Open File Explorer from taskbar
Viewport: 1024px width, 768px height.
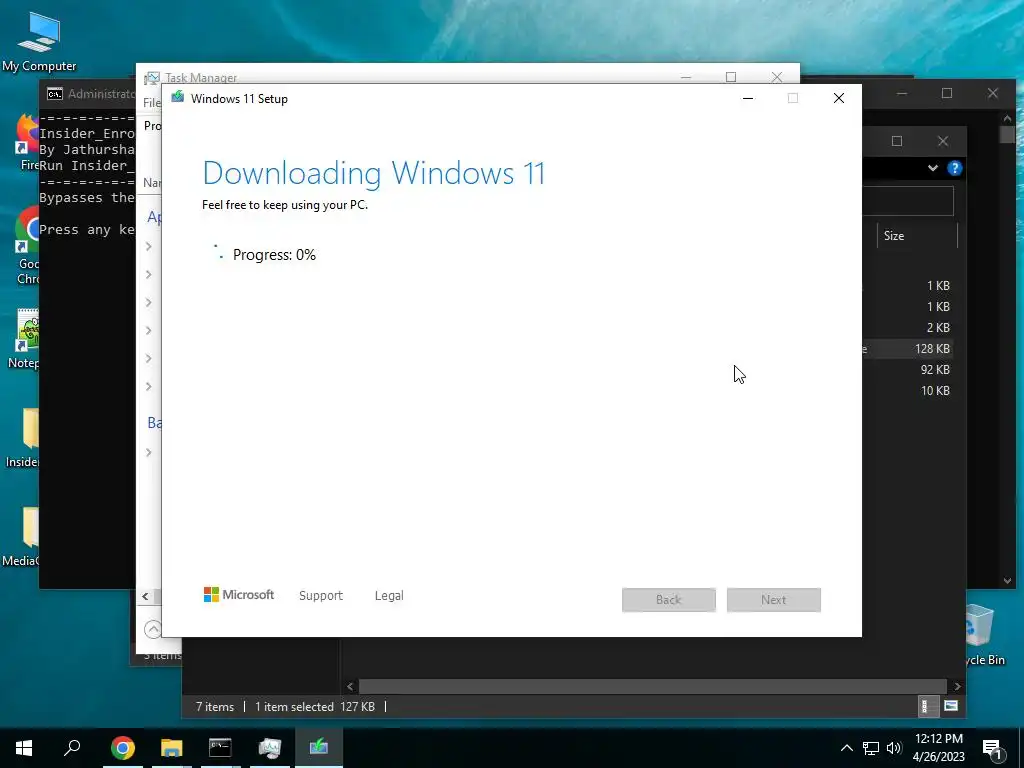click(172, 747)
